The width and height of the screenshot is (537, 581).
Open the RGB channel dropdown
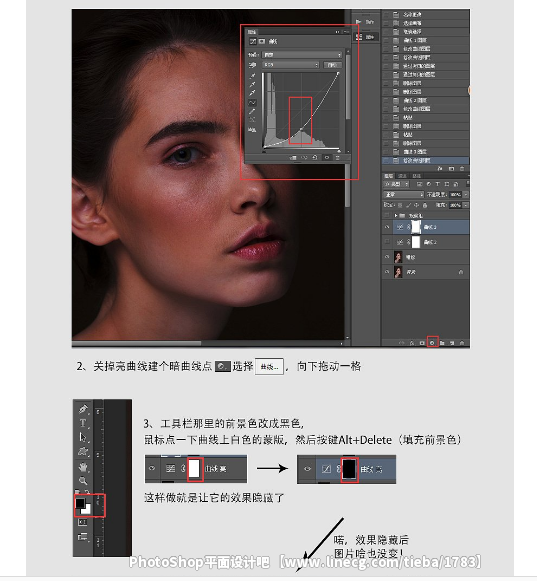pos(291,65)
